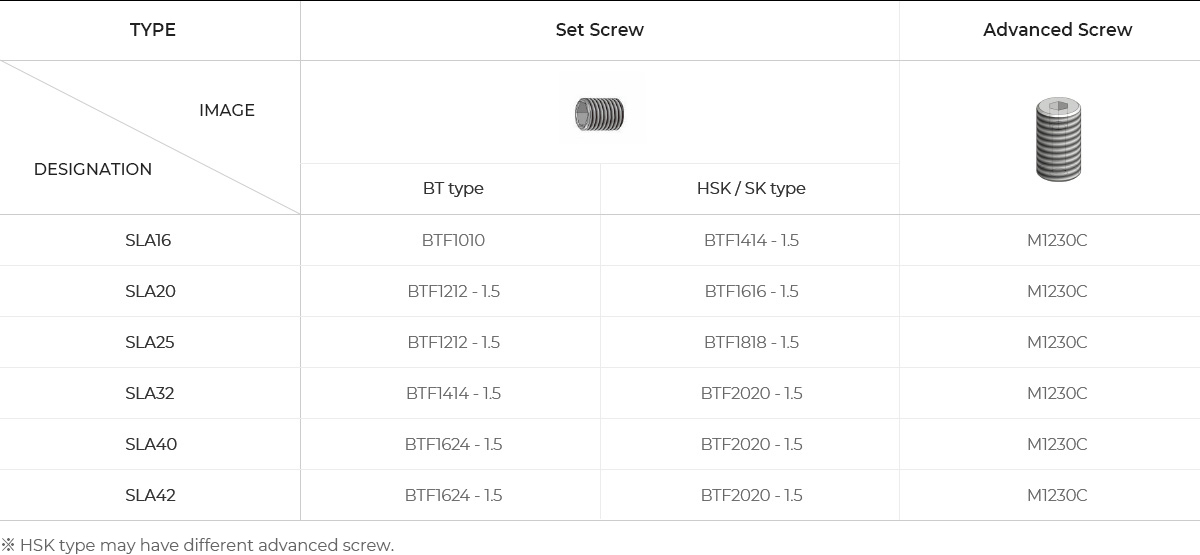Click the M1230C cell in the SLA42 row

1057,495
